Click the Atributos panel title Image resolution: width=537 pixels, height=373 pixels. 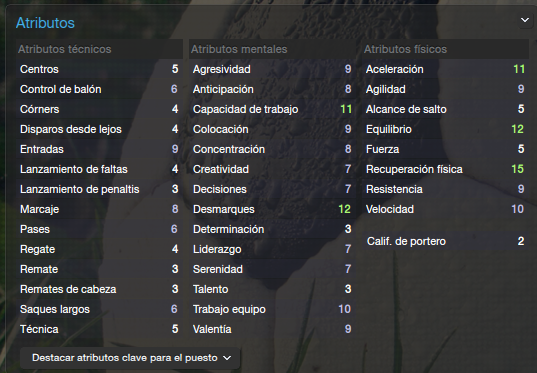(45, 23)
